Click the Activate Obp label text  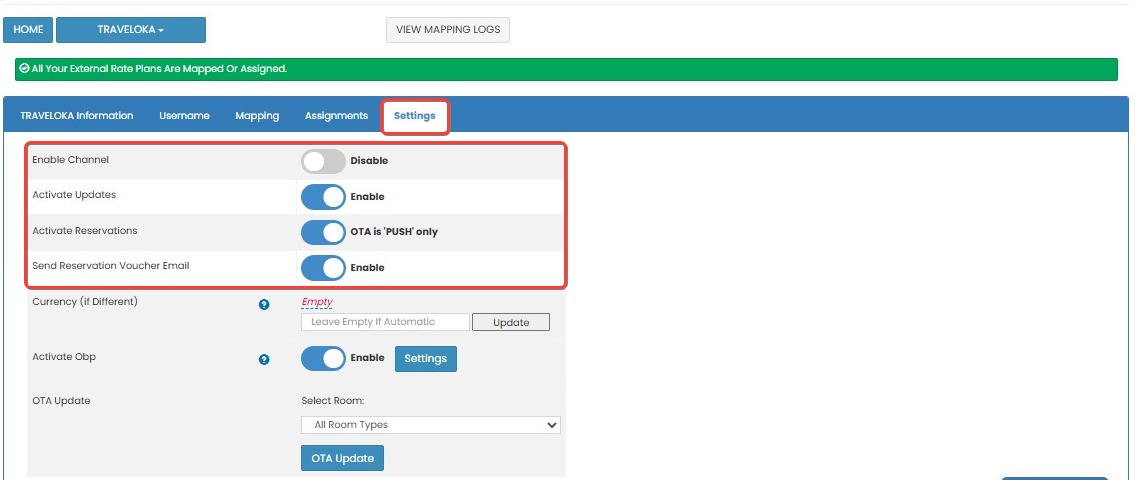point(64,357)
